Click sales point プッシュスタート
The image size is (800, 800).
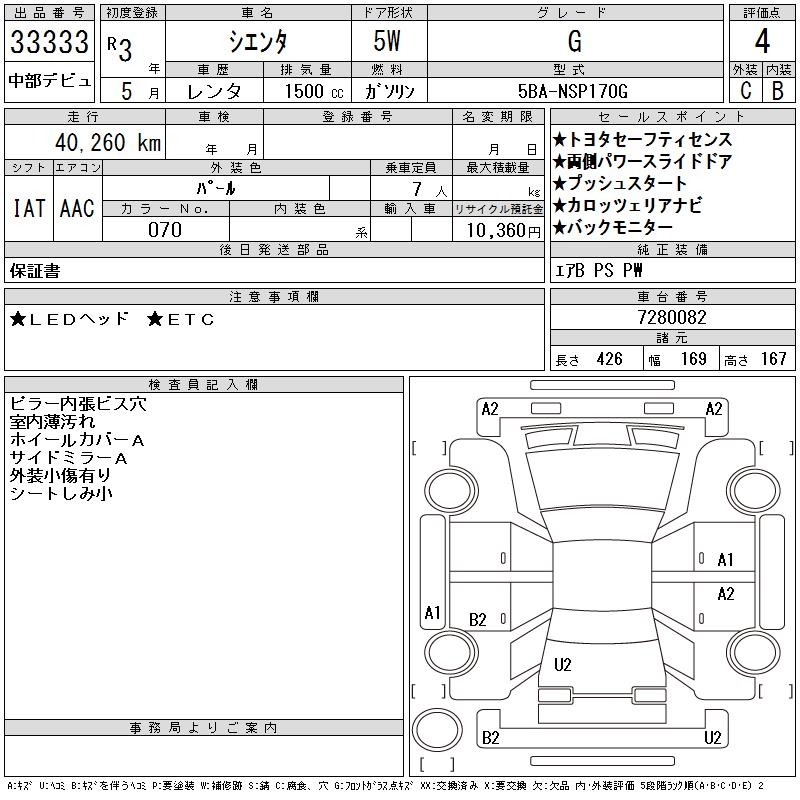point(620,183)
